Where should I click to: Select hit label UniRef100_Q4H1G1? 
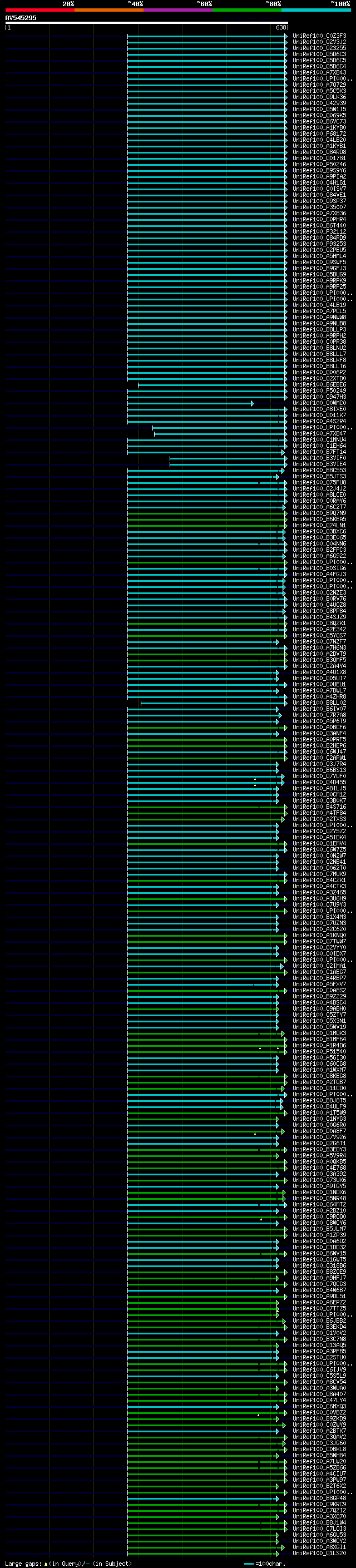point(319,182)
